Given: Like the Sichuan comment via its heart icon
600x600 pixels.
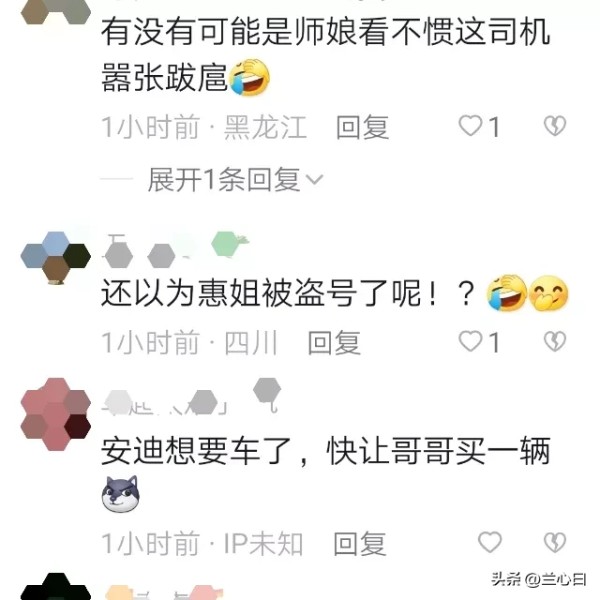Looking at the screenshot, I should (470, 341).
